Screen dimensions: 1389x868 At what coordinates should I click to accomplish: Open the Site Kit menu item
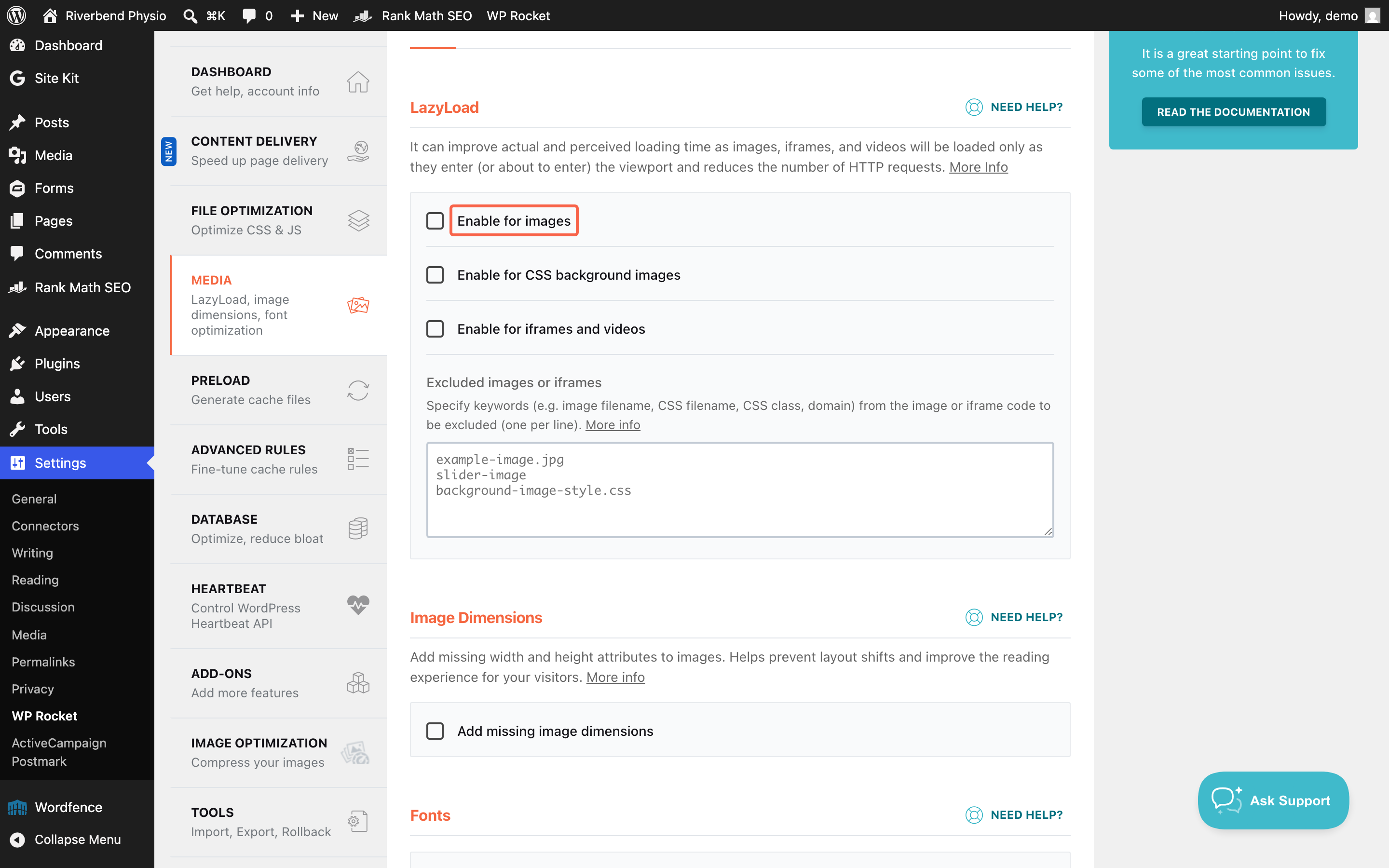(x=77, y=78)
